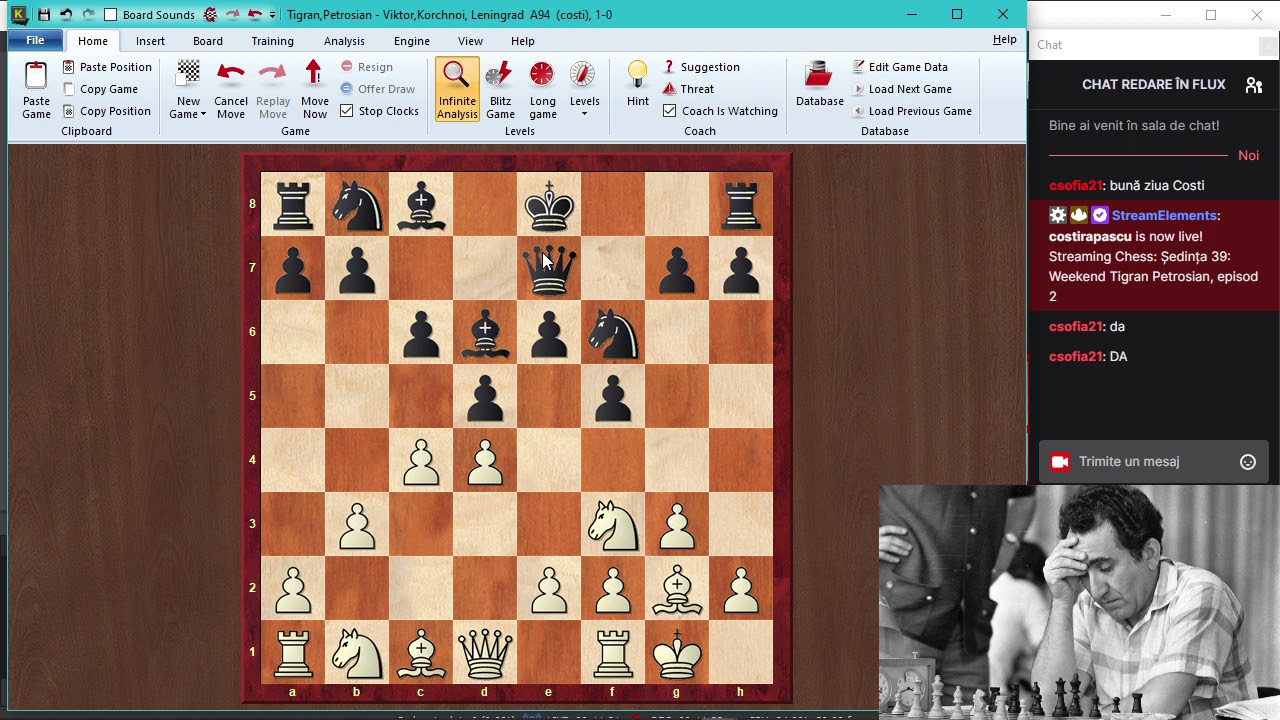Toggle Infinite Analysis magnifier mode
The height and width of the screenshot is (720, 1280).
coord(457,89)
